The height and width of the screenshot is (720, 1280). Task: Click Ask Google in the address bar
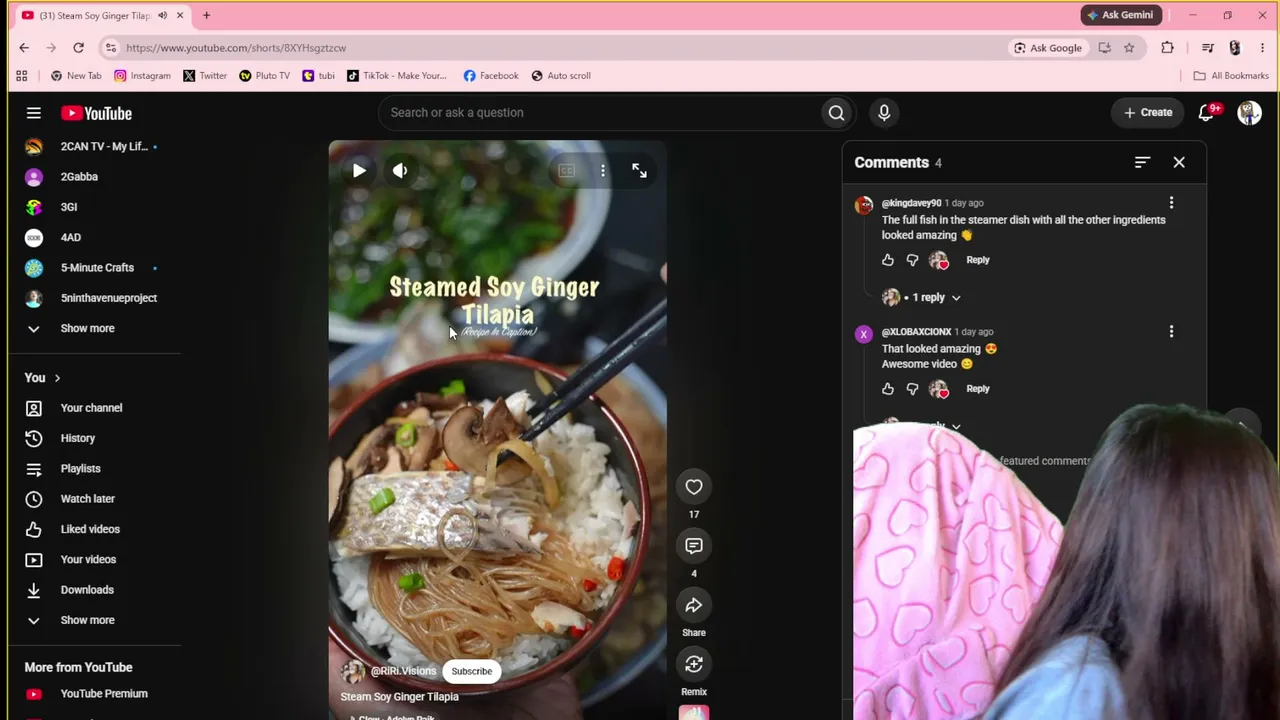[x=1048, y=48]
